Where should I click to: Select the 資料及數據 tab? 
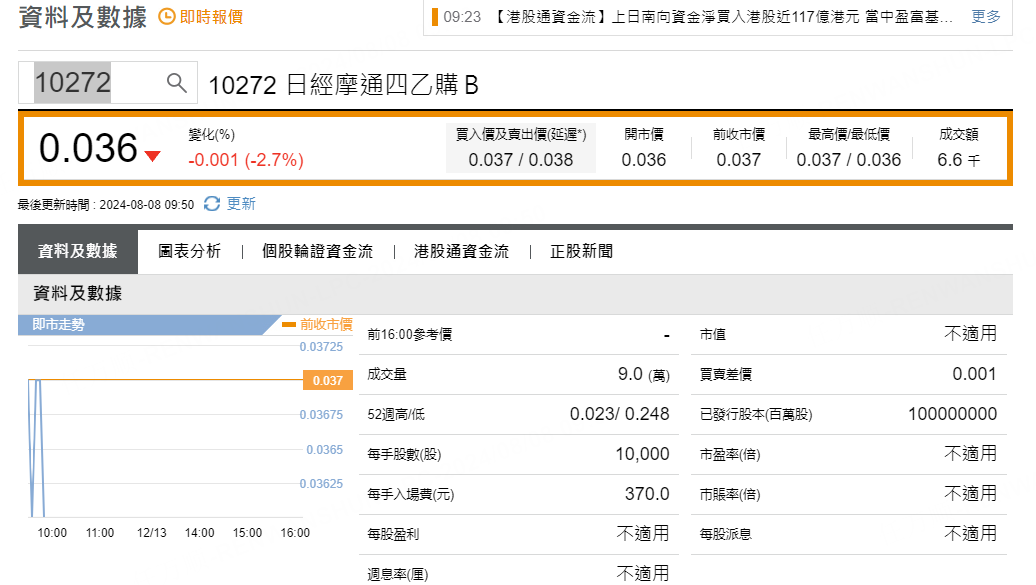tap(78, 251)
